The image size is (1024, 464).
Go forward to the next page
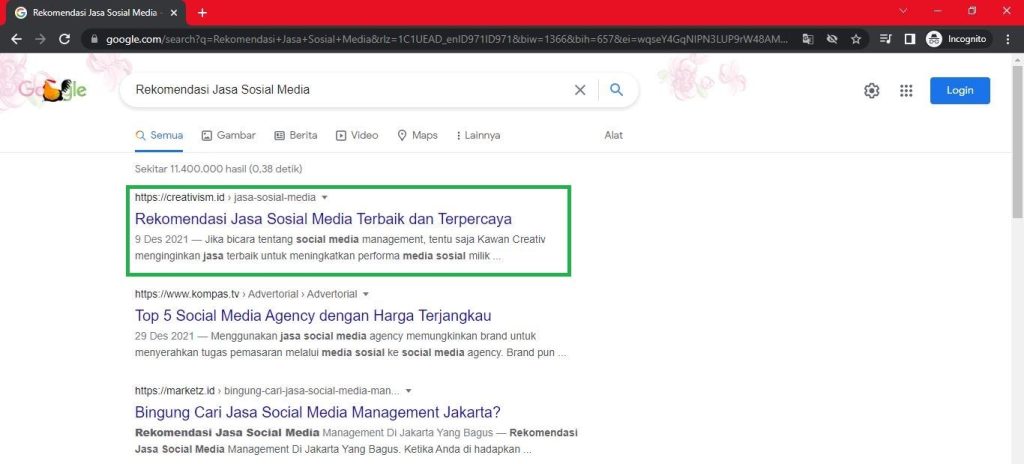click(40, 39)
